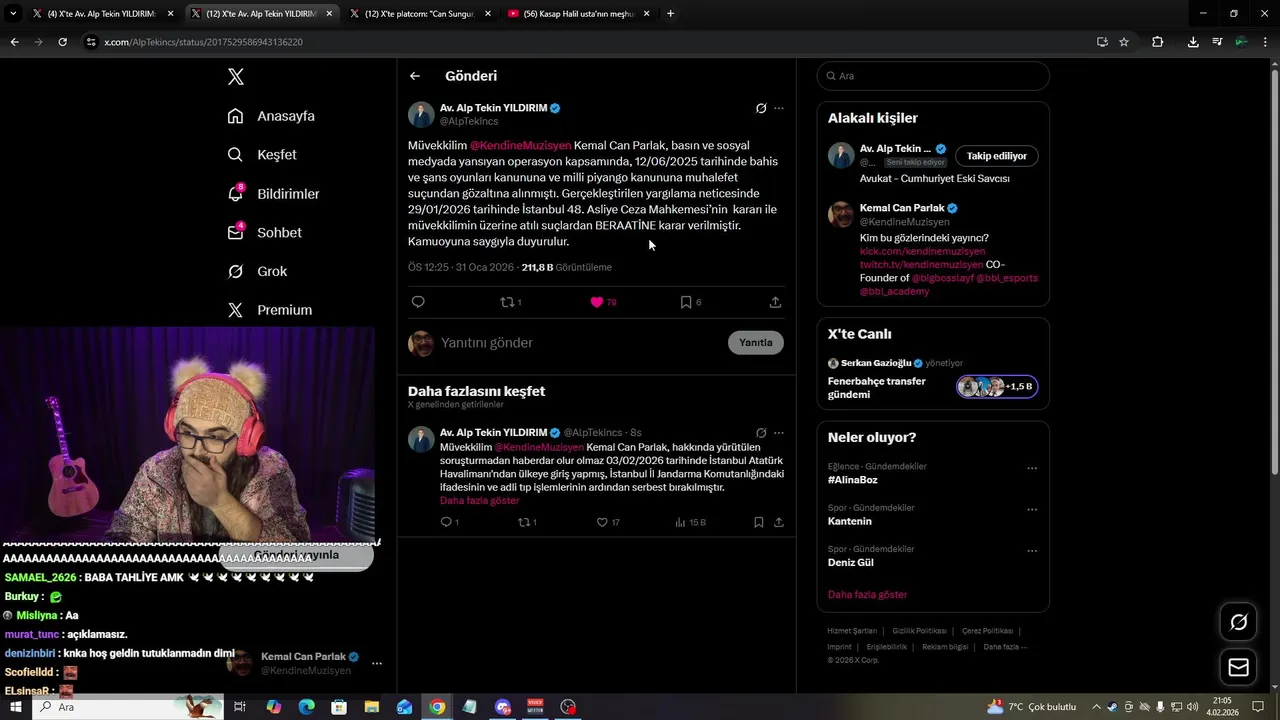
Task: Open @KendineMuzisyen mention in main post
Action: coord(521,145)
